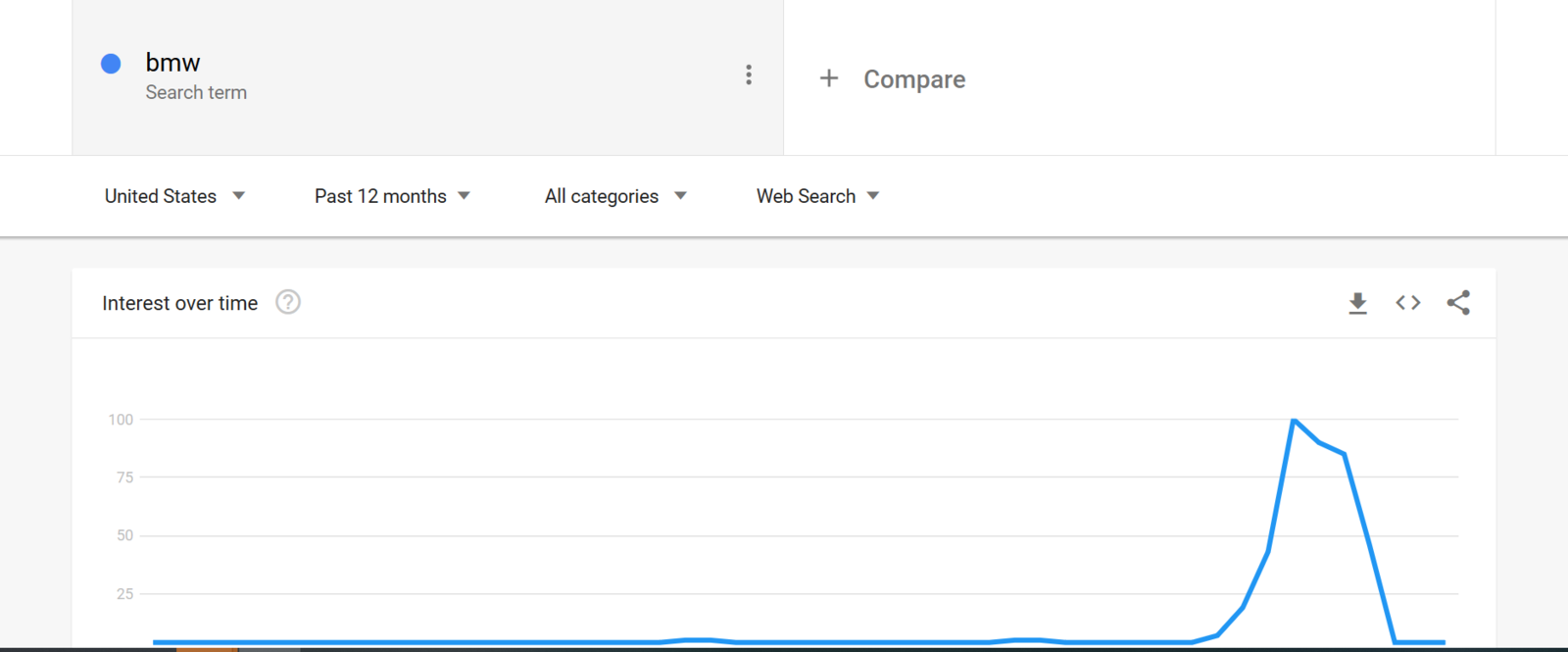The width and height of the screenshot is (1568, 652).
Task: Download the Interest over time CSV
Action: tap(1357, 303)
